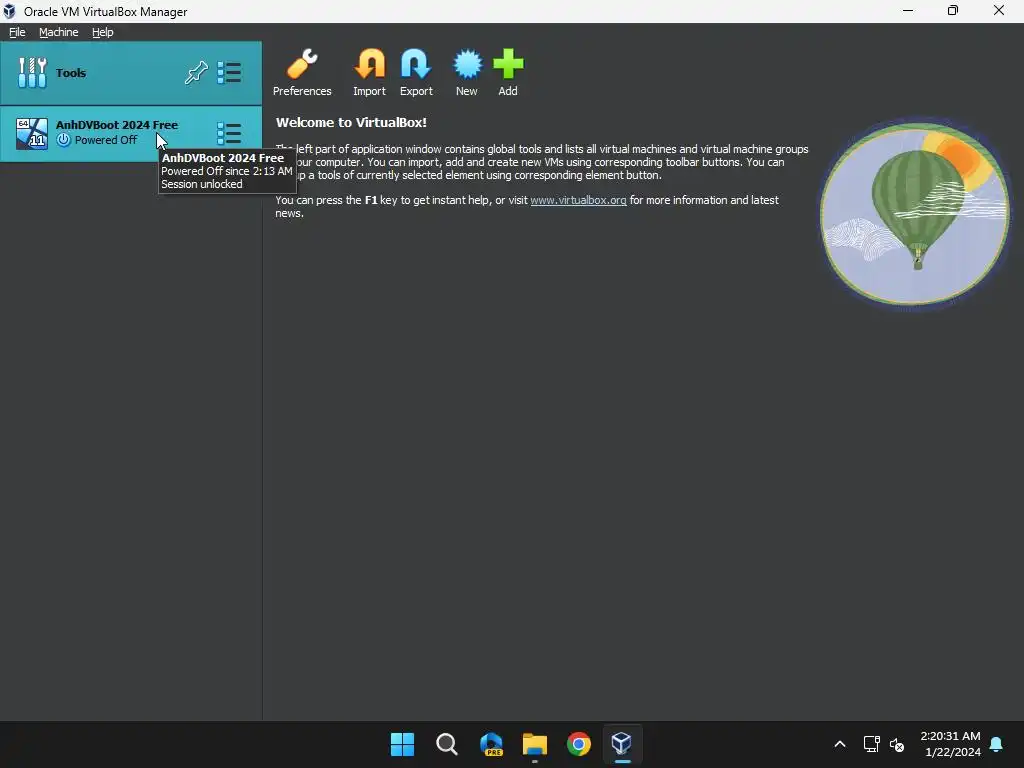The width and height of the screenshot is (1024, 768).
Task: Visit the www.virtualbox.org link
Action: point(578,200)
